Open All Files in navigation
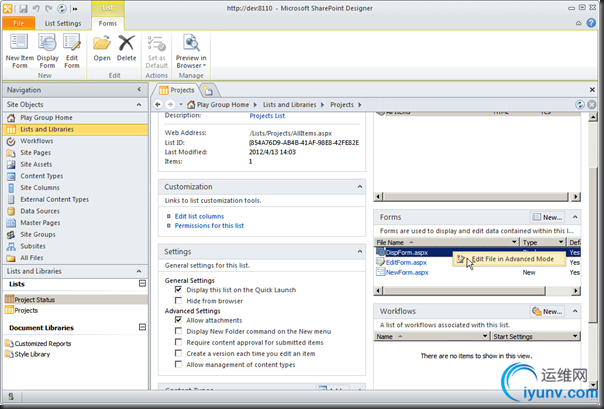Viewport: 604px width, 409px height. (x=32, y=258)
